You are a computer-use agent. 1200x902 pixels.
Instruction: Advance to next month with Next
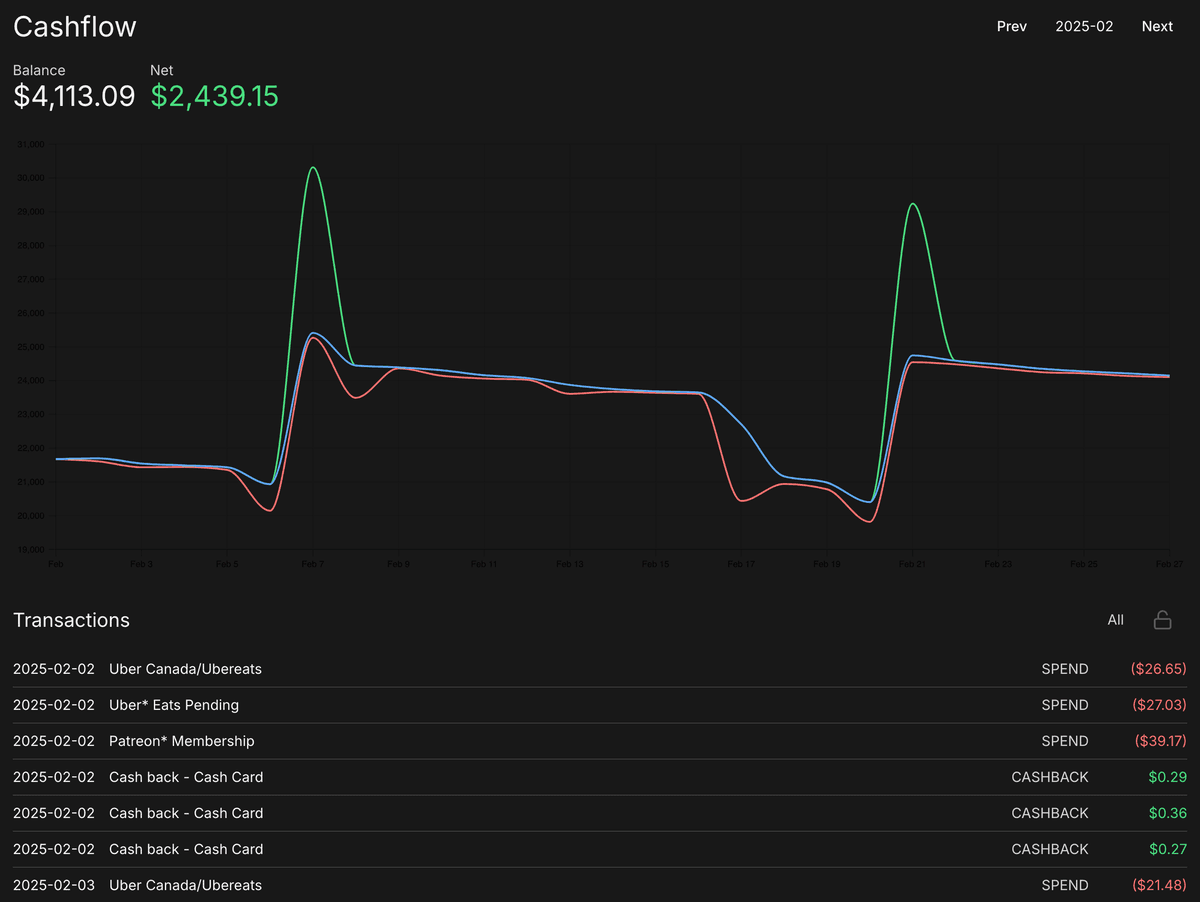click(1157, 26)
